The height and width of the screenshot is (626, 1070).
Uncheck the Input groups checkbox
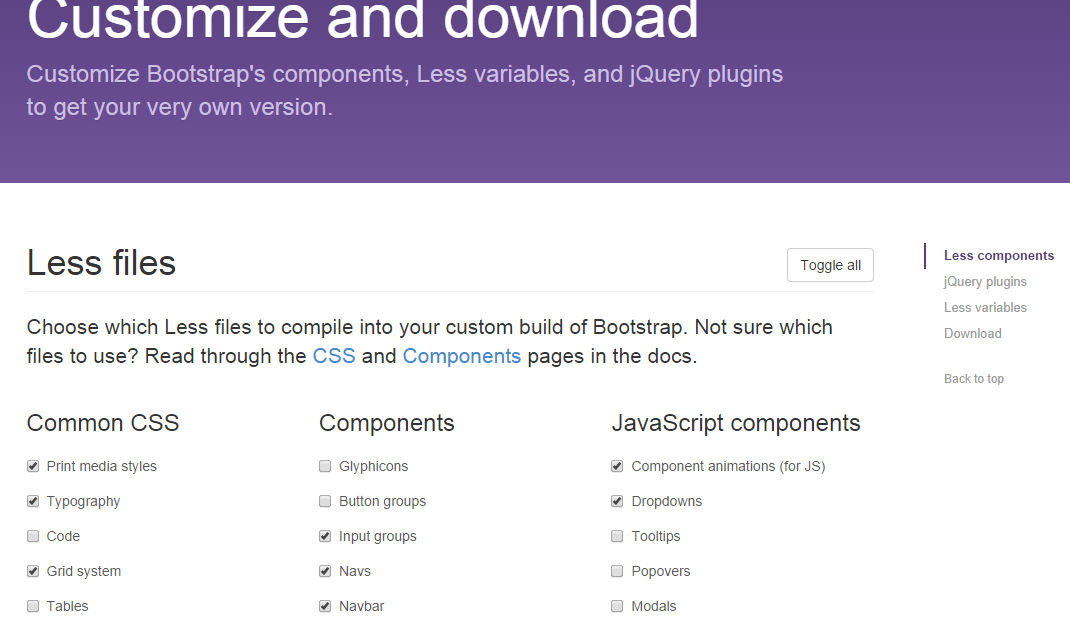325,536
